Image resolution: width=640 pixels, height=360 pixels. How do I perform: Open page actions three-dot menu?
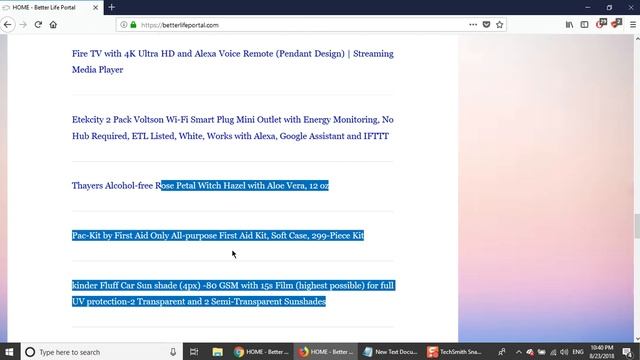[x=473, y=24]
